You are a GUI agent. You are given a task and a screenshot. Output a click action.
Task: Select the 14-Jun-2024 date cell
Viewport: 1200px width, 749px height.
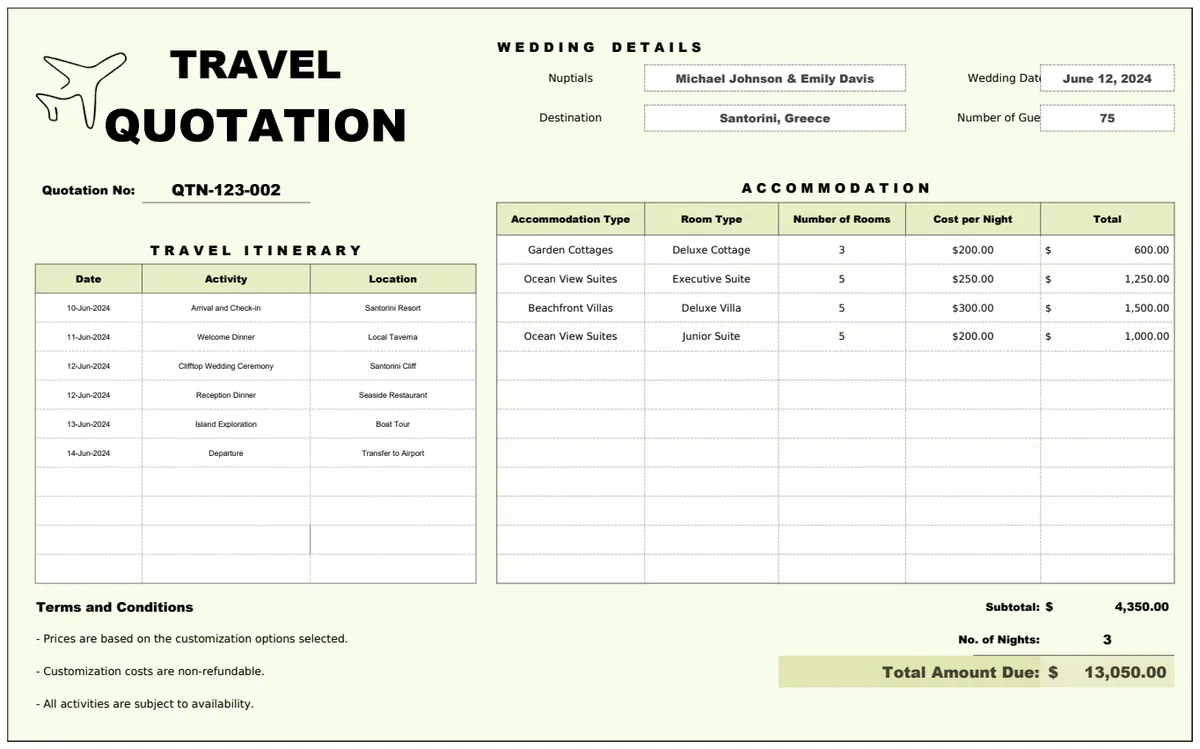tap(88, 453)
